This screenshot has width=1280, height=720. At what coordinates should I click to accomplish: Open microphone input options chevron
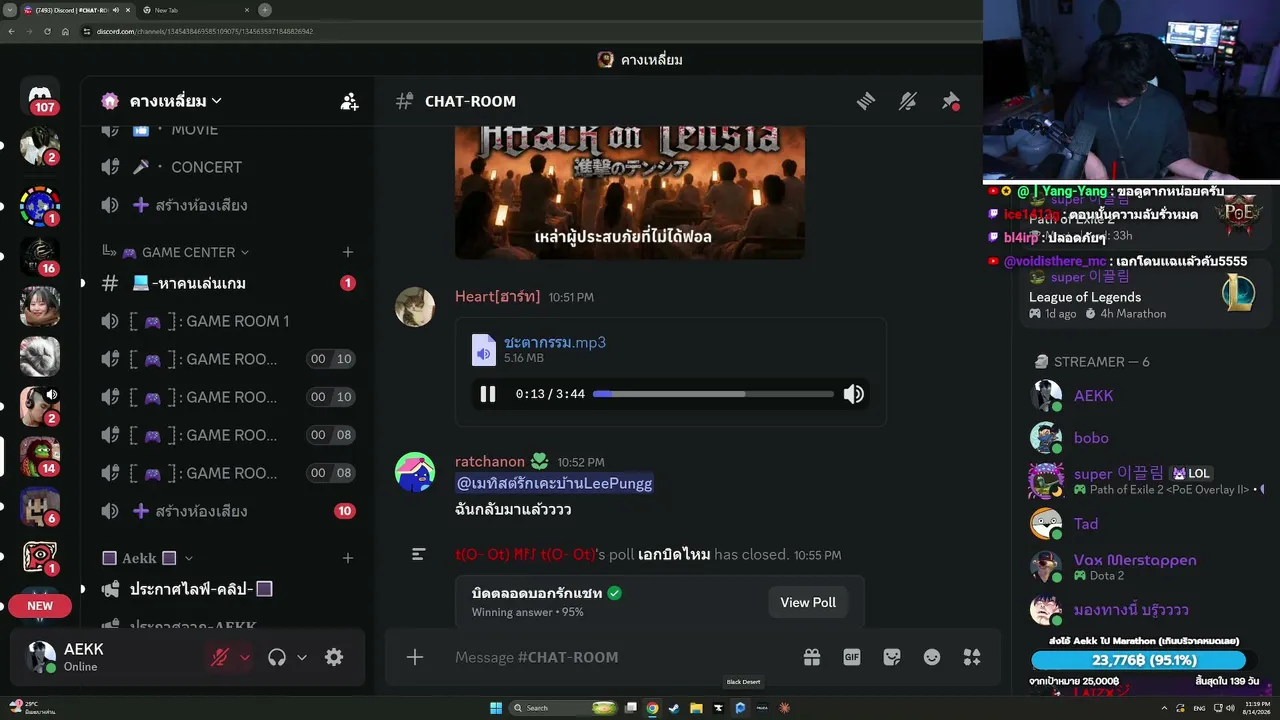[x=245, y=657]
